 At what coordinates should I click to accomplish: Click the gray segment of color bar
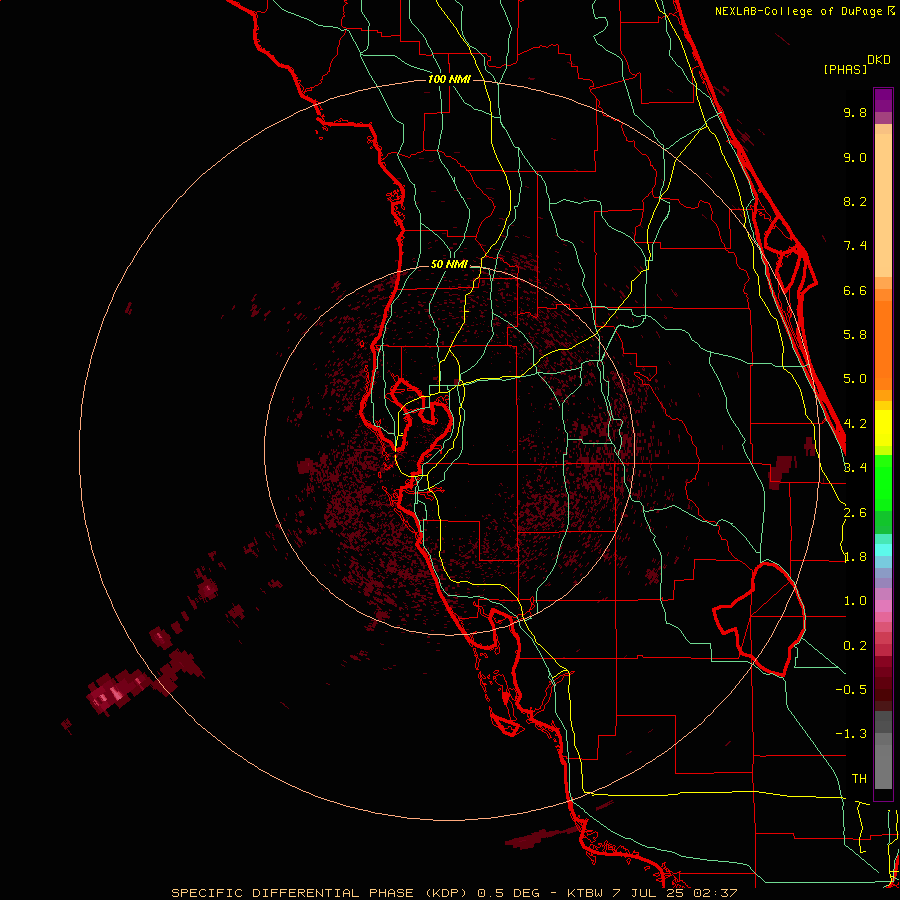pos(883,752)
